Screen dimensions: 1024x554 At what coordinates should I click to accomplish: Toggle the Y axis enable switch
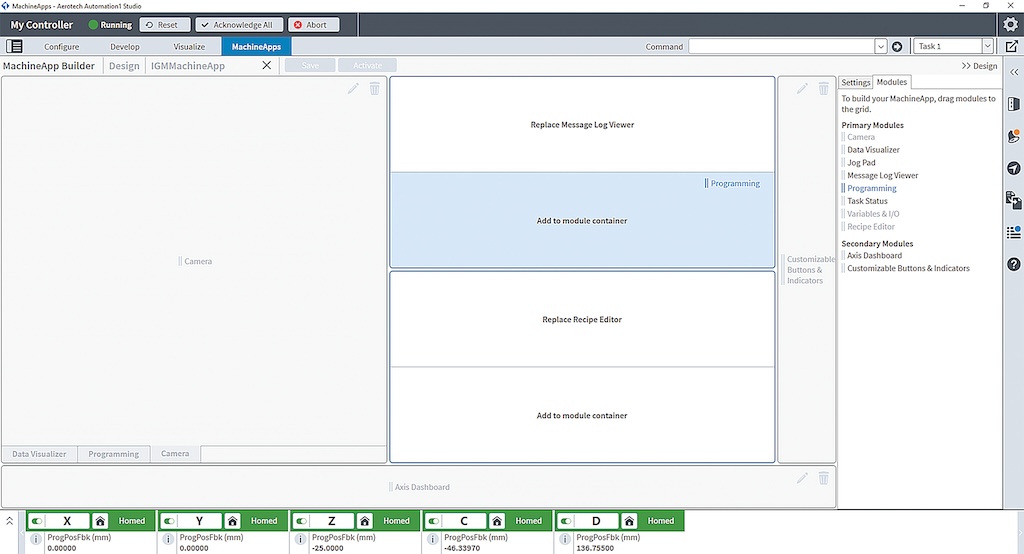point(170,521)
